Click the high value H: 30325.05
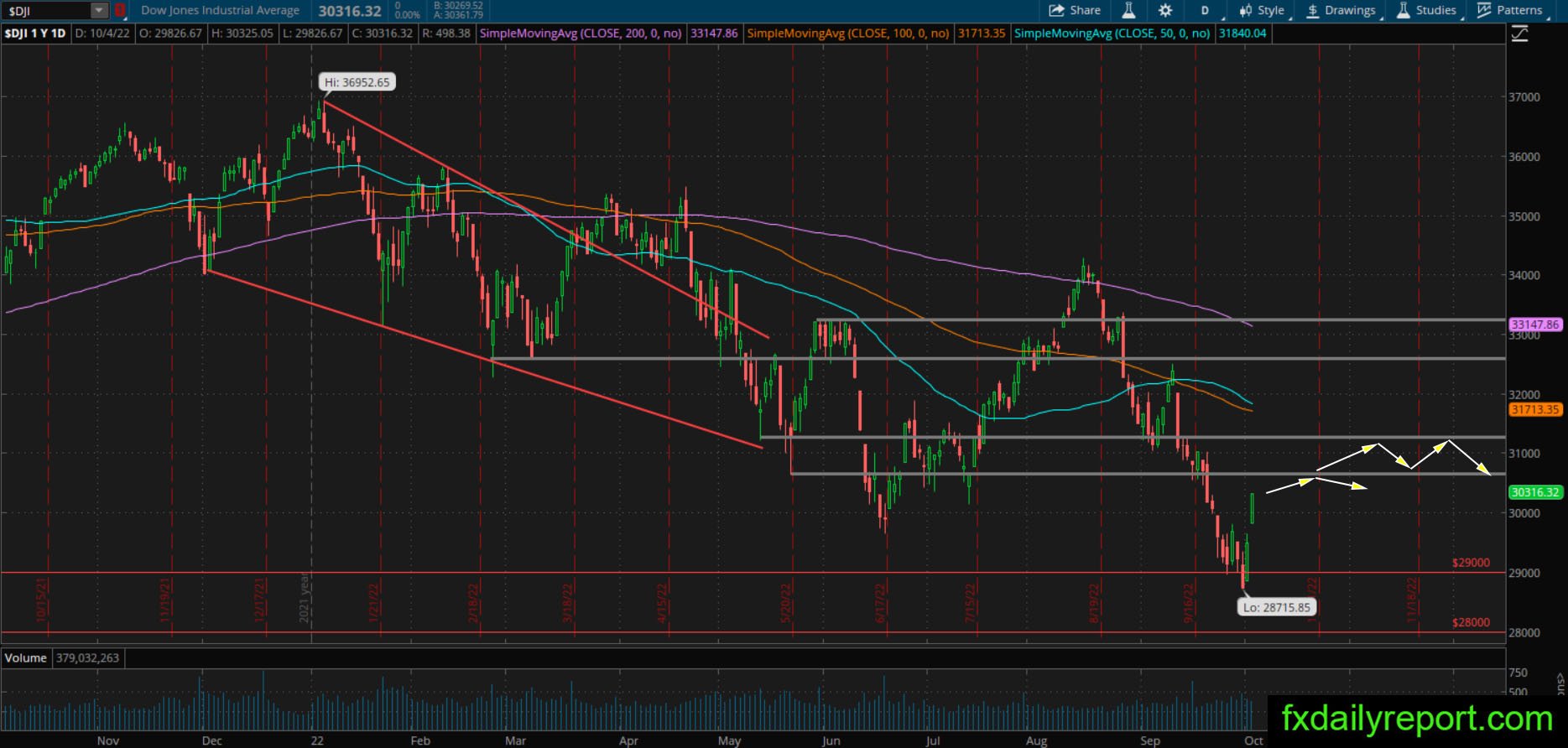This screenshot has width=1568, height=748. pyautogui.click(x=242, y=34)
